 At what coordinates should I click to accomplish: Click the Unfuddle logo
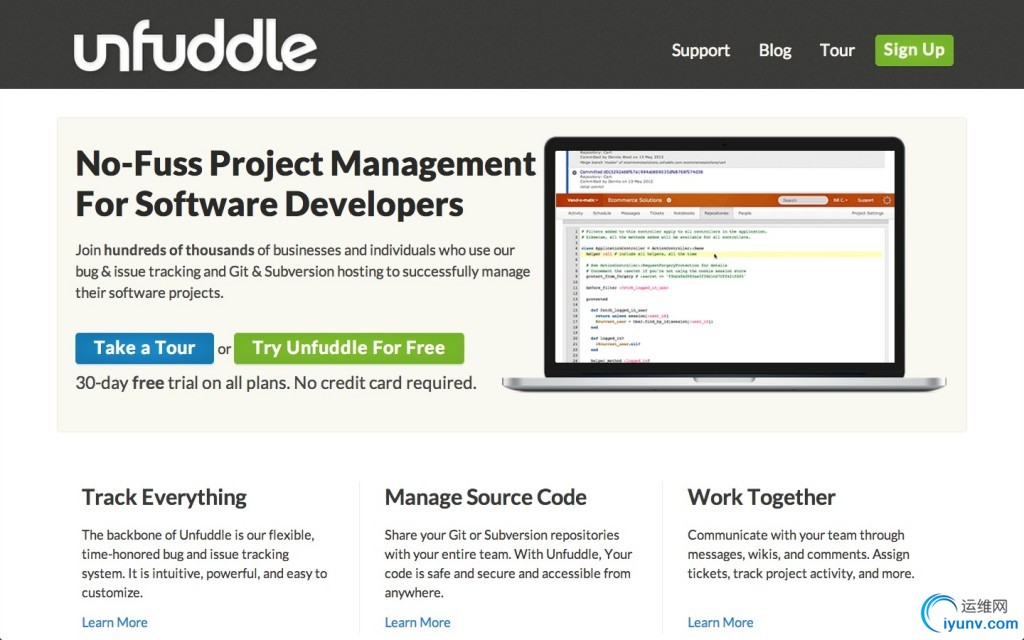[x=195, y=47]
